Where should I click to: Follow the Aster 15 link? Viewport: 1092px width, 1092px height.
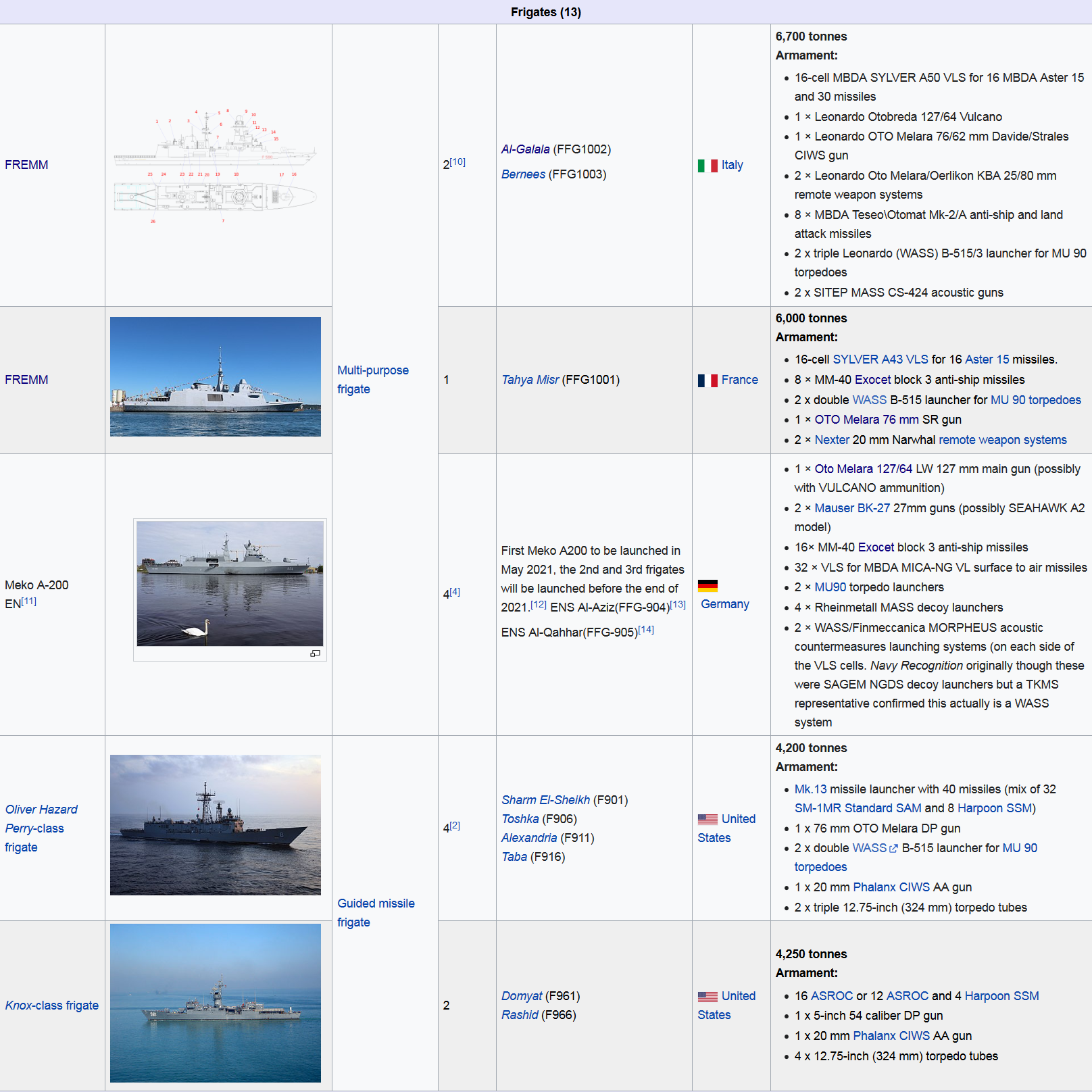coord(987,359)
